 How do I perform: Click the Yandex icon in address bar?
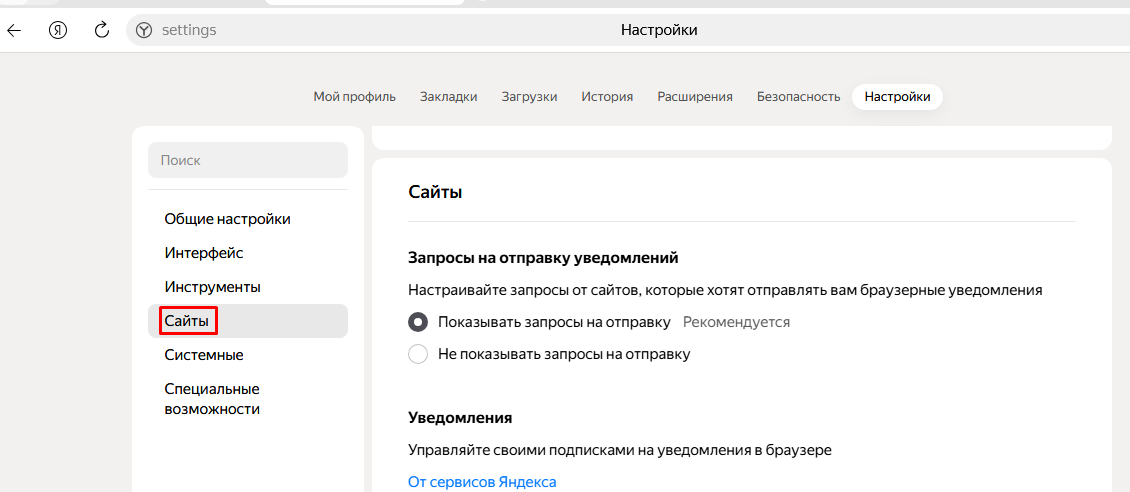click(x=144, y=30)
